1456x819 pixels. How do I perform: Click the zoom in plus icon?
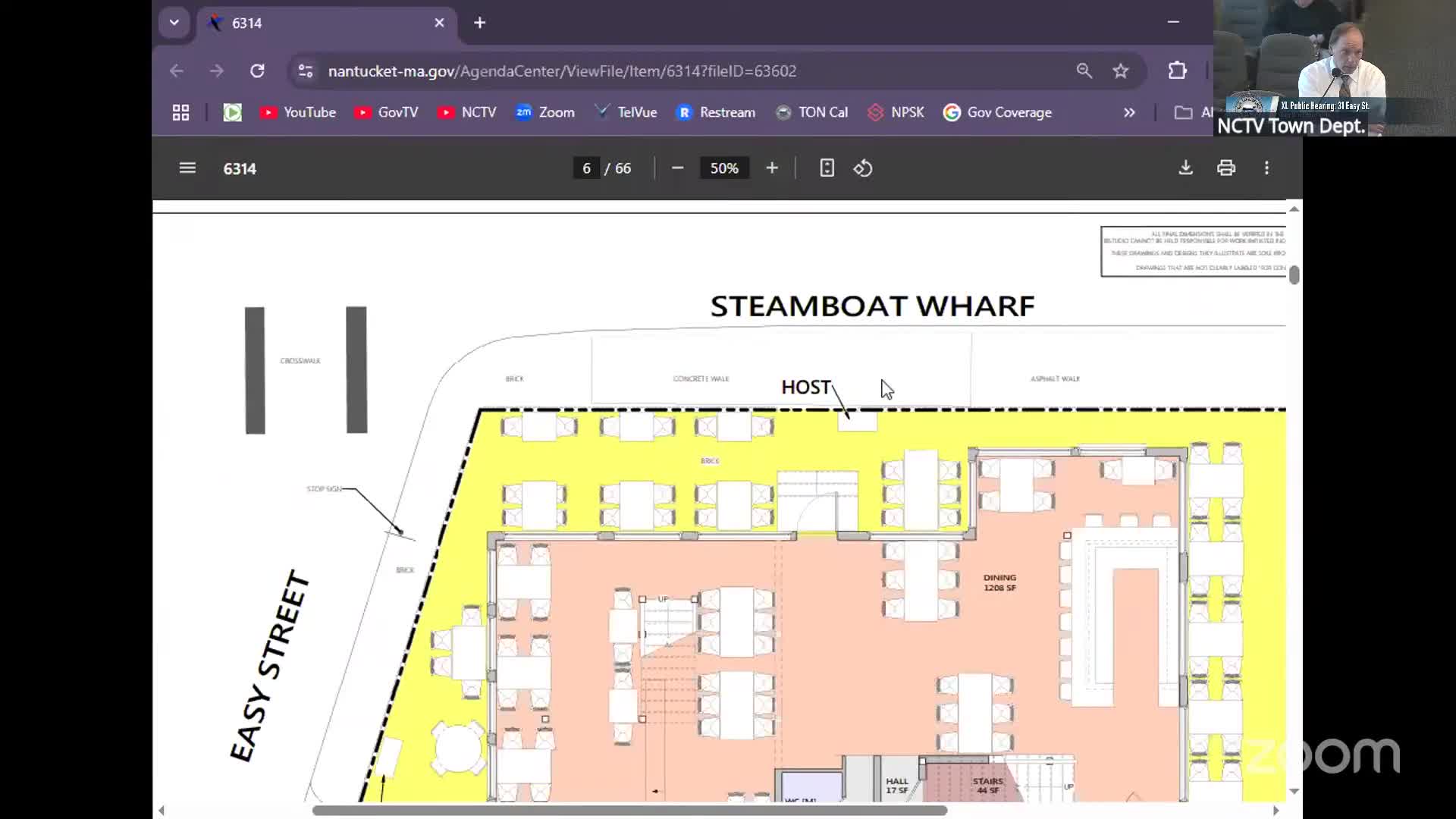point(772,168)
